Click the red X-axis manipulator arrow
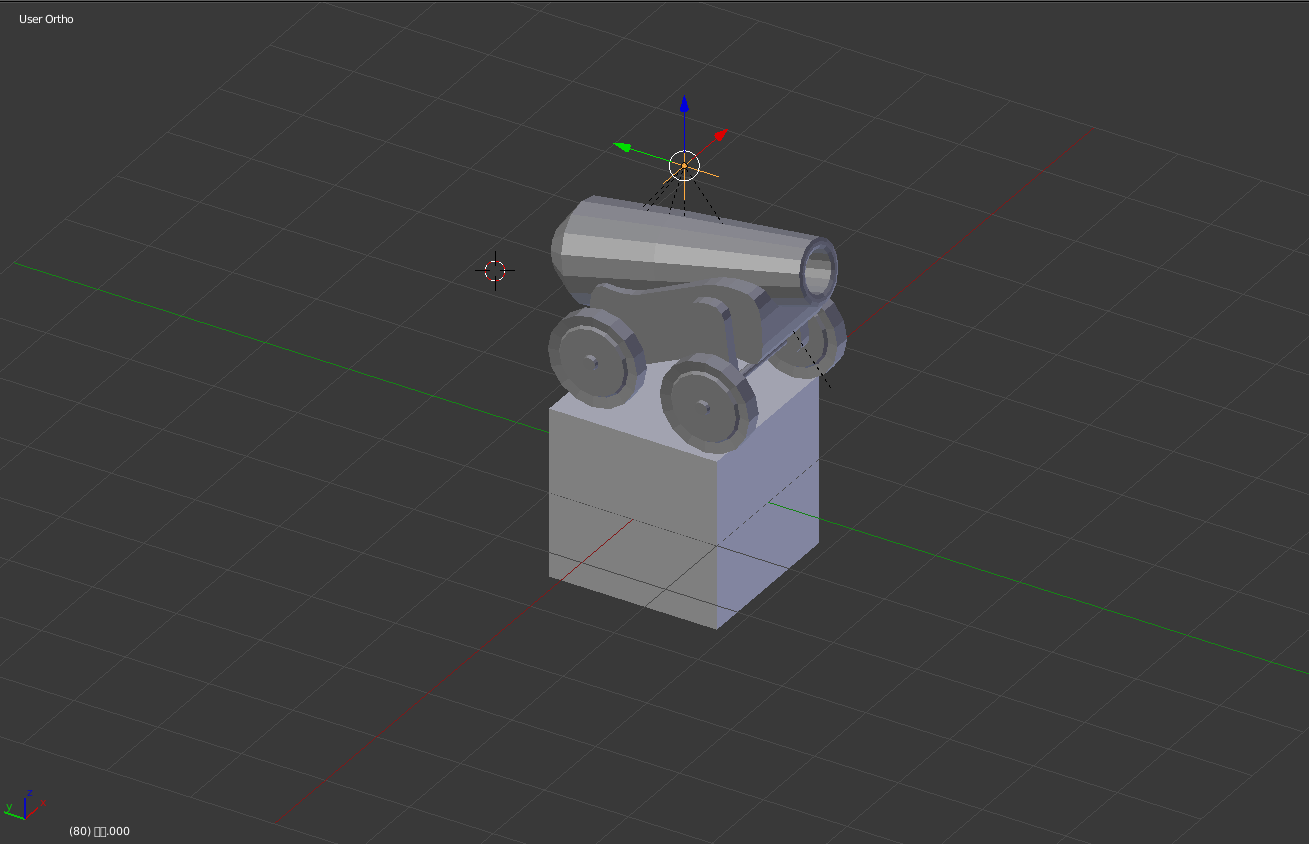 (x=721, y=135)
